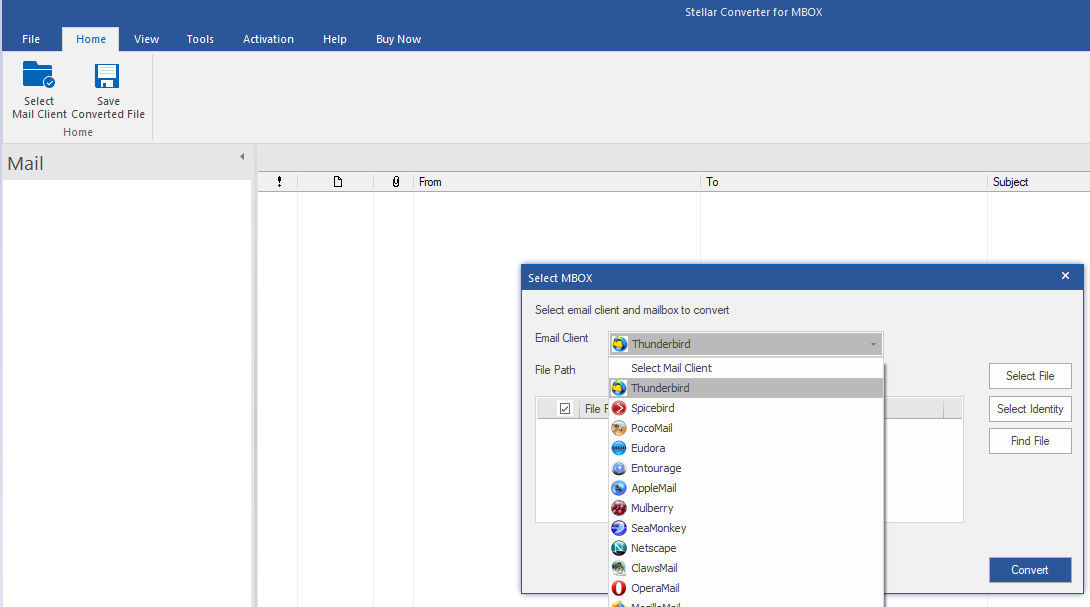Select PocoMail from the client list
Image resolution: width=1090 pixels, height=607 pixels.
(x=746, y=428)
